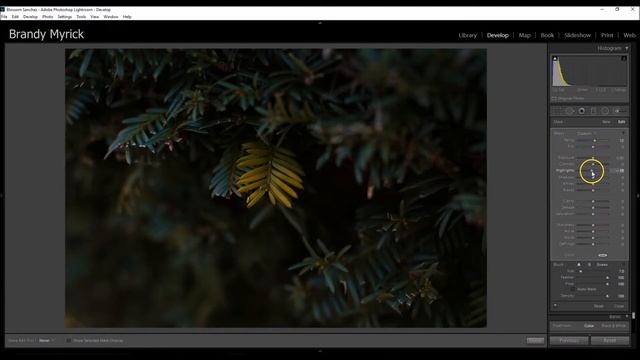Adjust the Temp slider
The height and width of the screenshot is (360, 640).
[x=594, y=140]
